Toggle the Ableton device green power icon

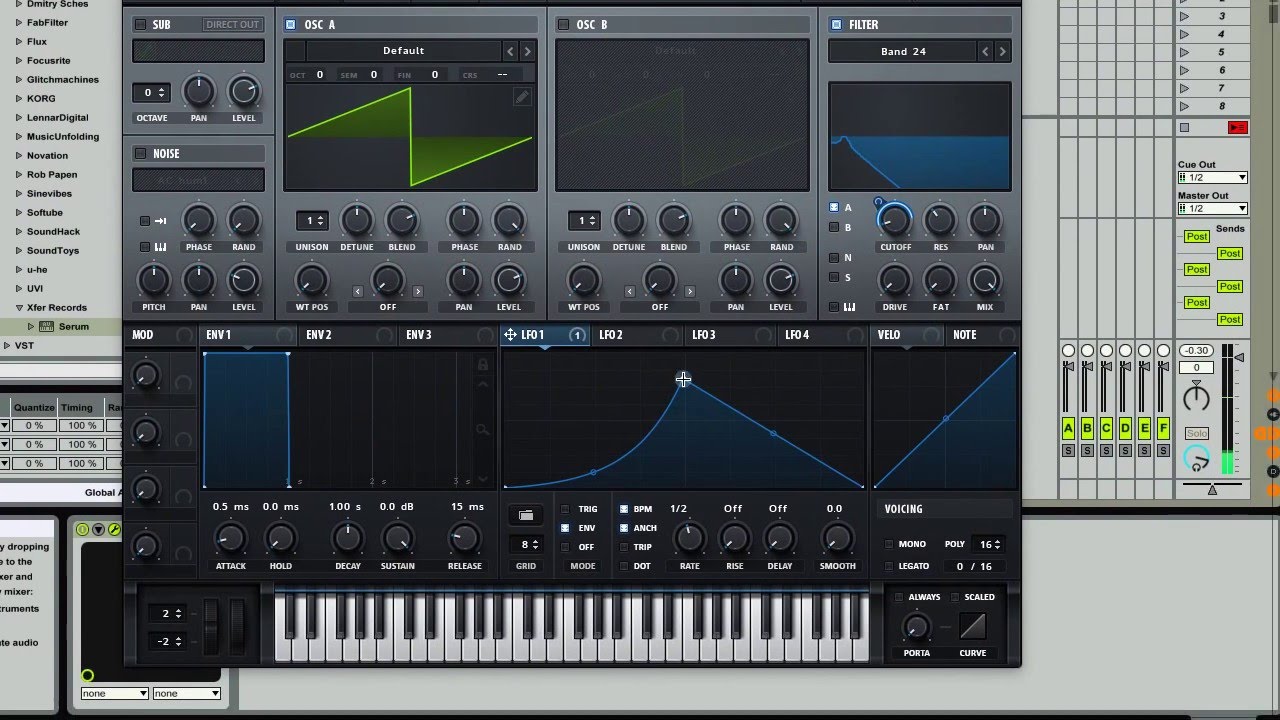pos(83,529)
